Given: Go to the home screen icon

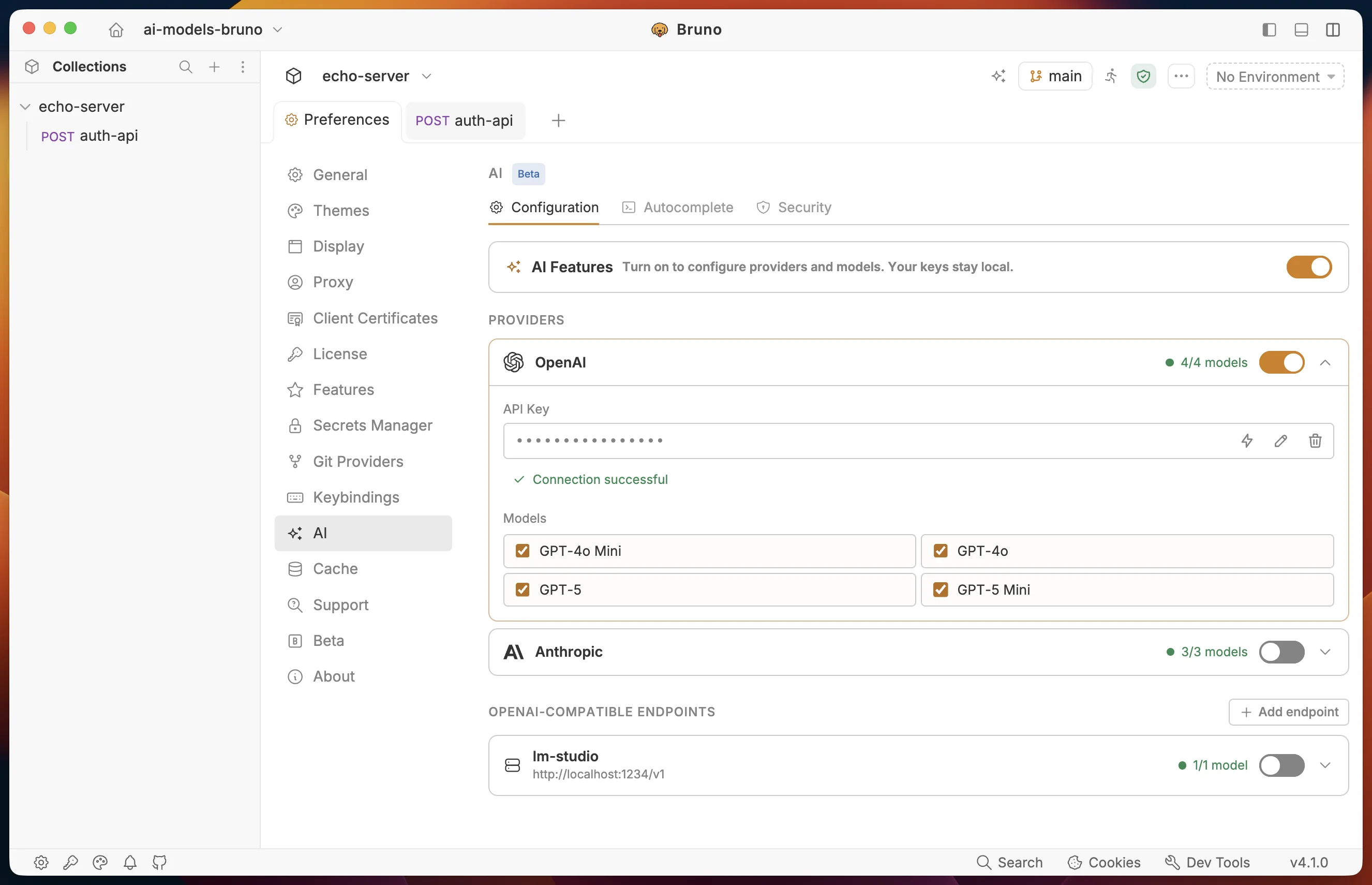Looking at the screenshot, I should tap(116, 30).
